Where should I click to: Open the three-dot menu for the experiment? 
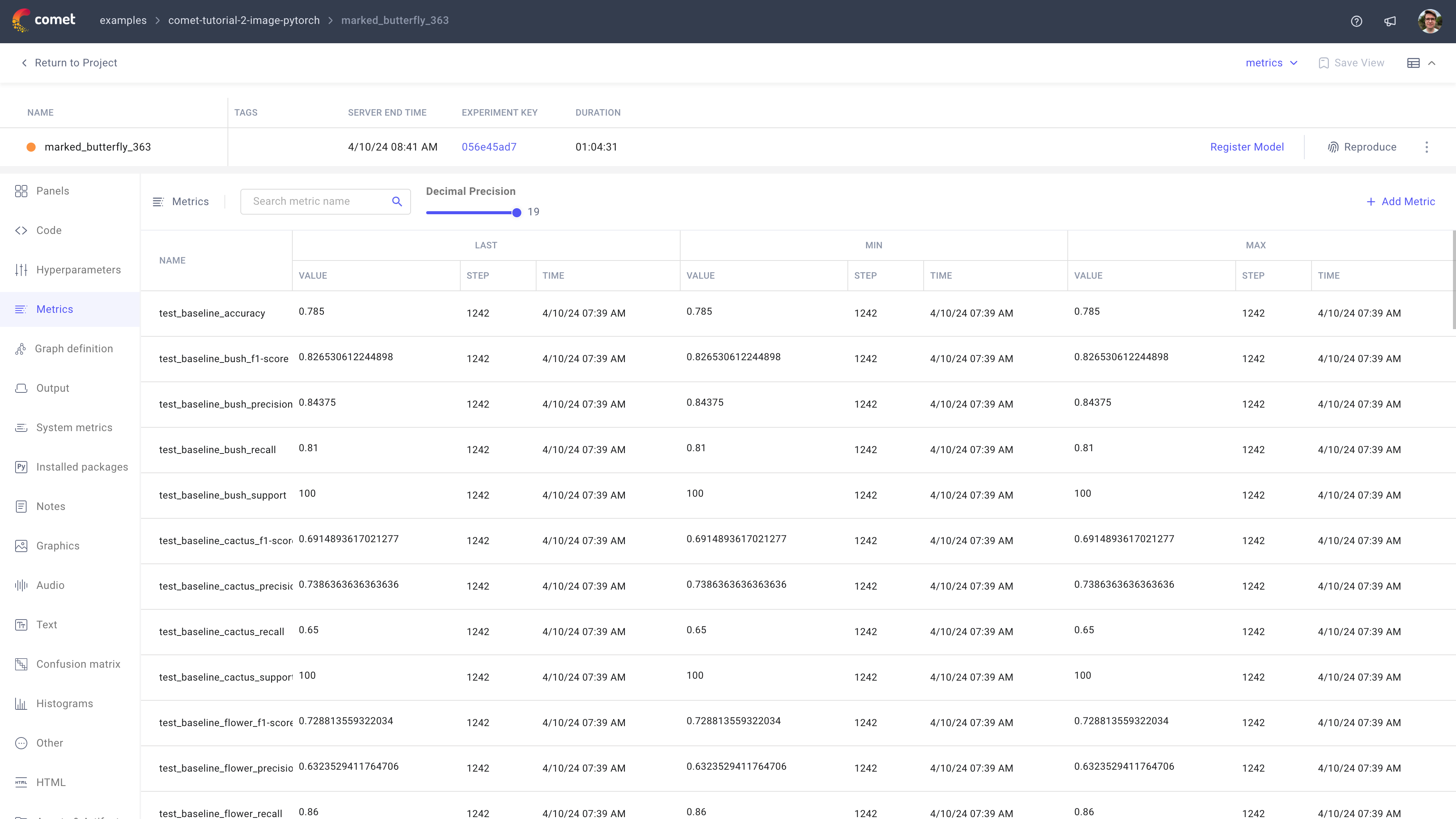click(x=1427, y=147)
